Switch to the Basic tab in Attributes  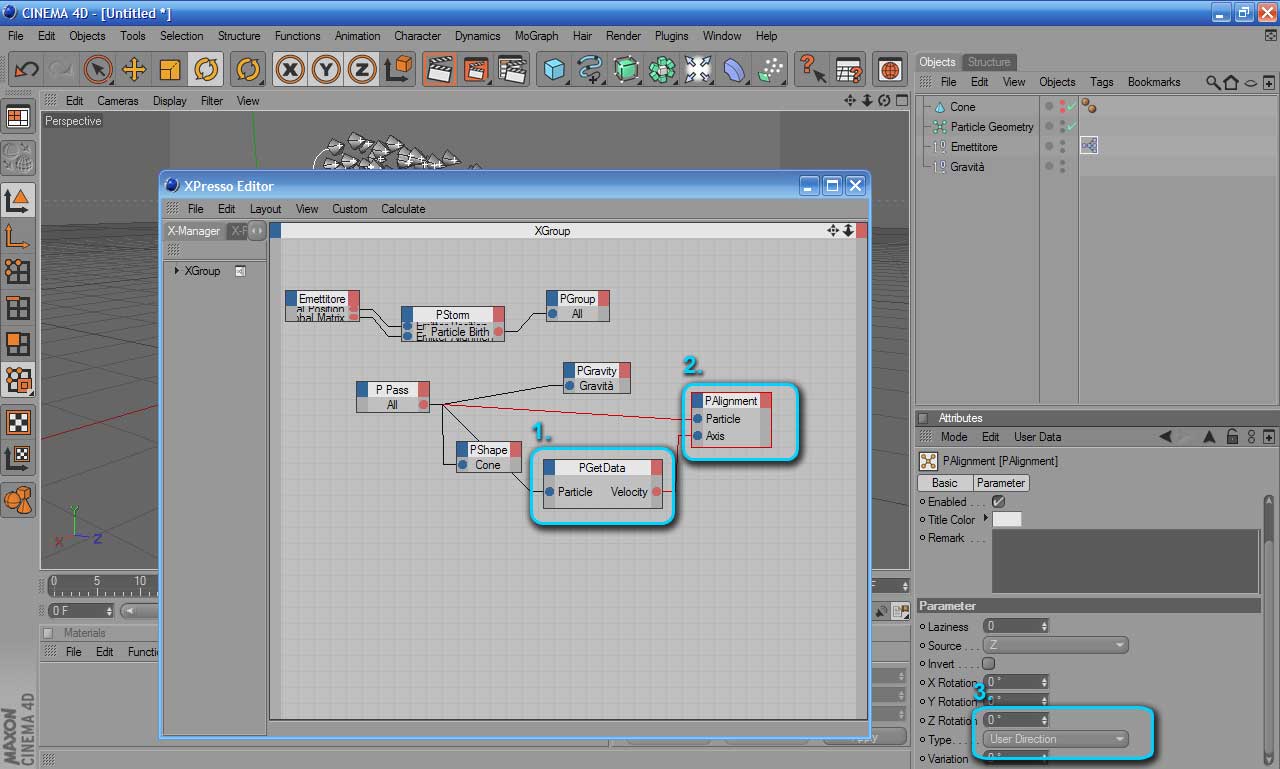pos(944,483)
